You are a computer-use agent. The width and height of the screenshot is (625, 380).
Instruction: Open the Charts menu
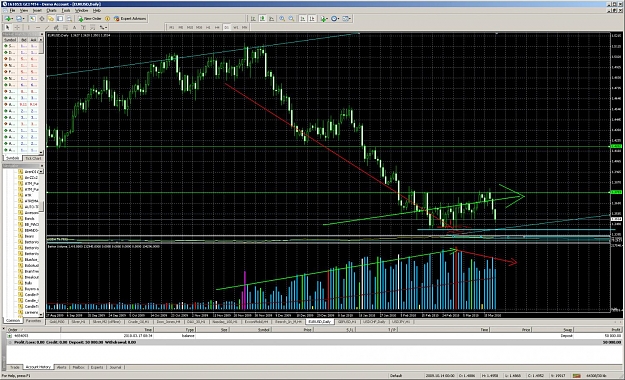(x=51, y=10)
